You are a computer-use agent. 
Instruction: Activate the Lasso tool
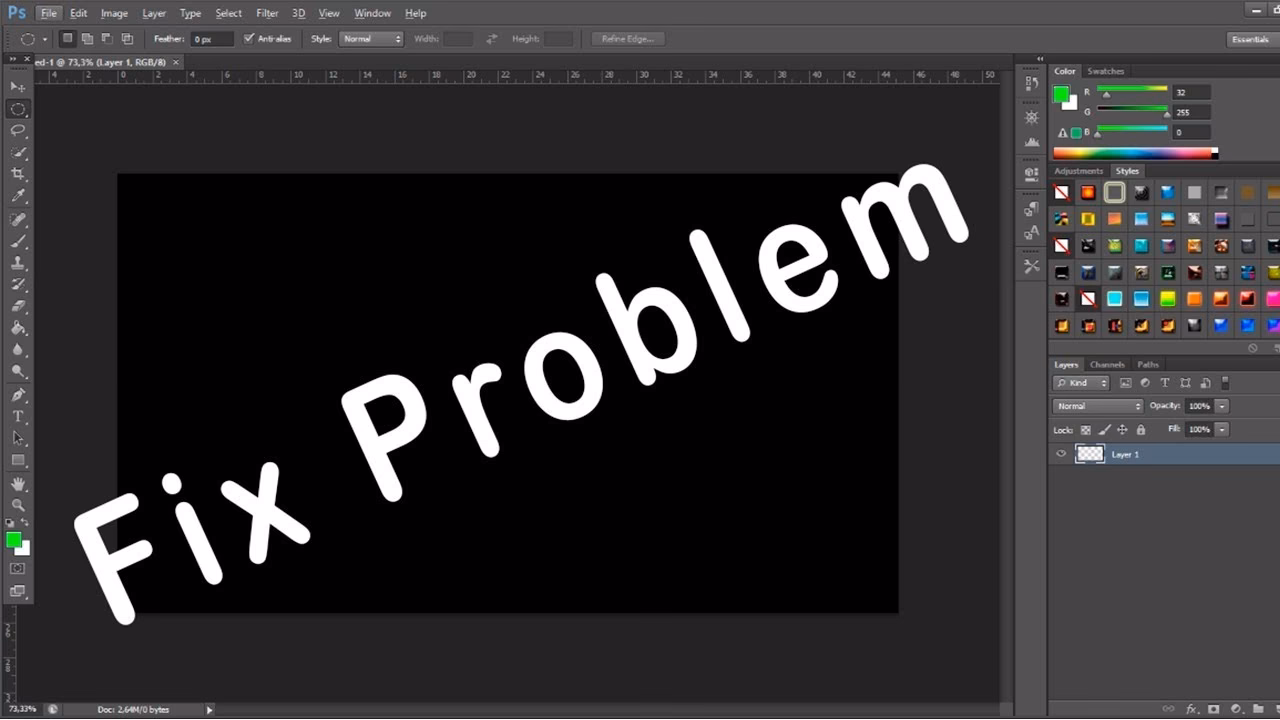point(18,131)
